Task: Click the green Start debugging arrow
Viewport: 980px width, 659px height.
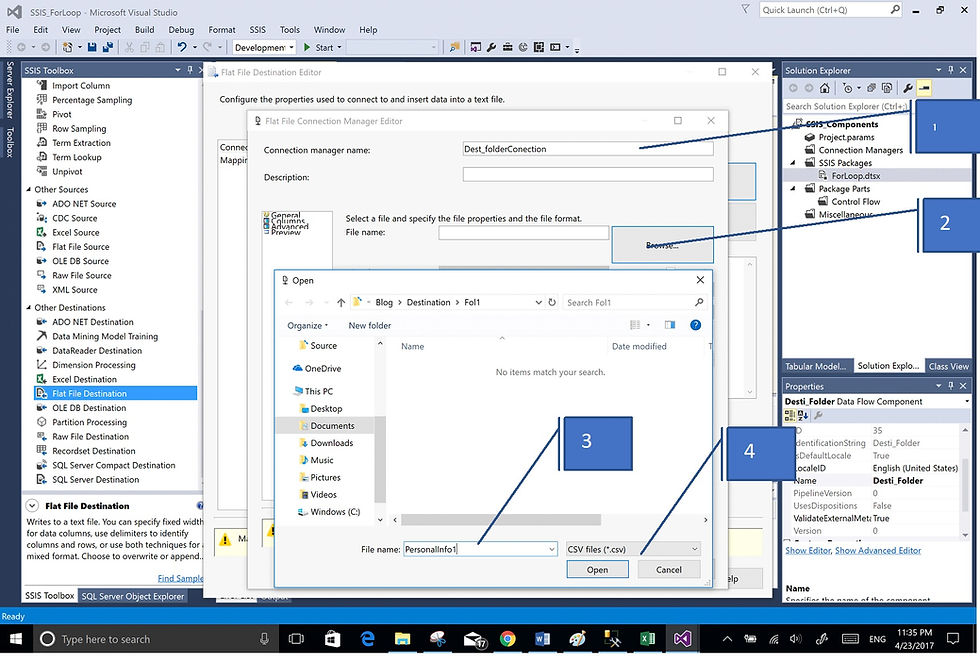Action: (x=307, y=47)
